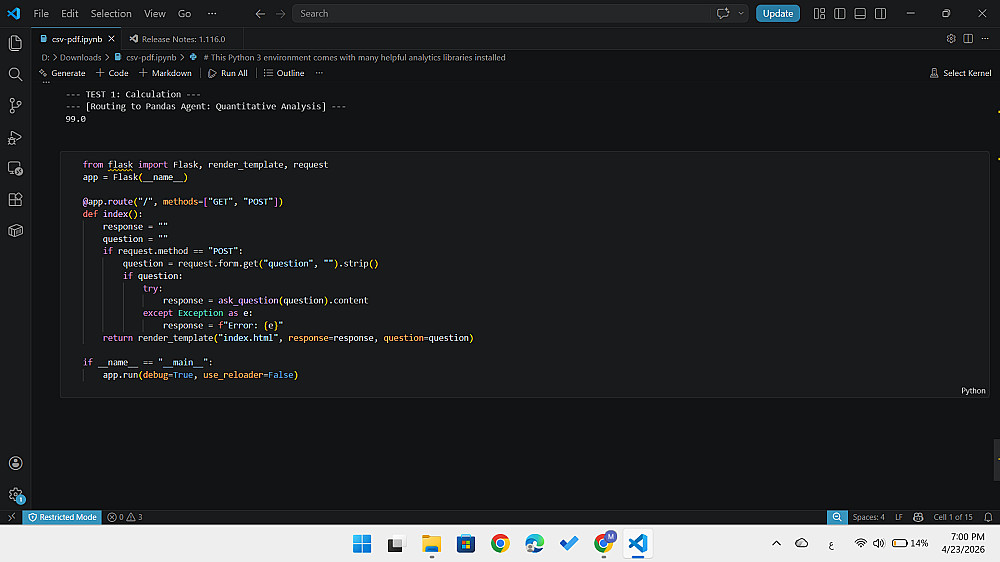
Task: Open the File menu
Action: pos(41,13)
